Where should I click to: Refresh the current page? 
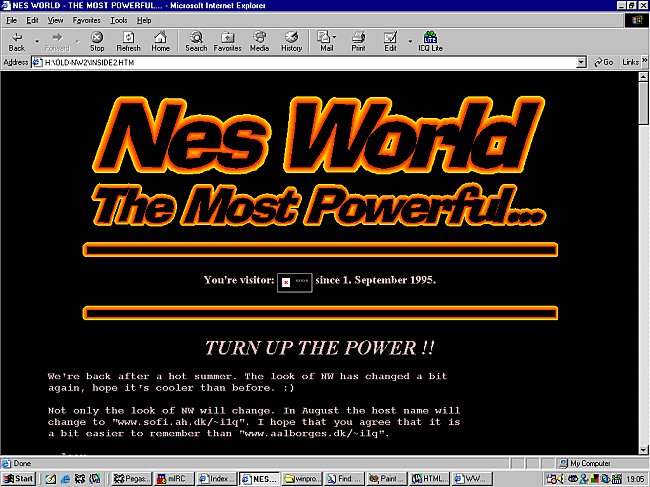[x=128, y=40]
